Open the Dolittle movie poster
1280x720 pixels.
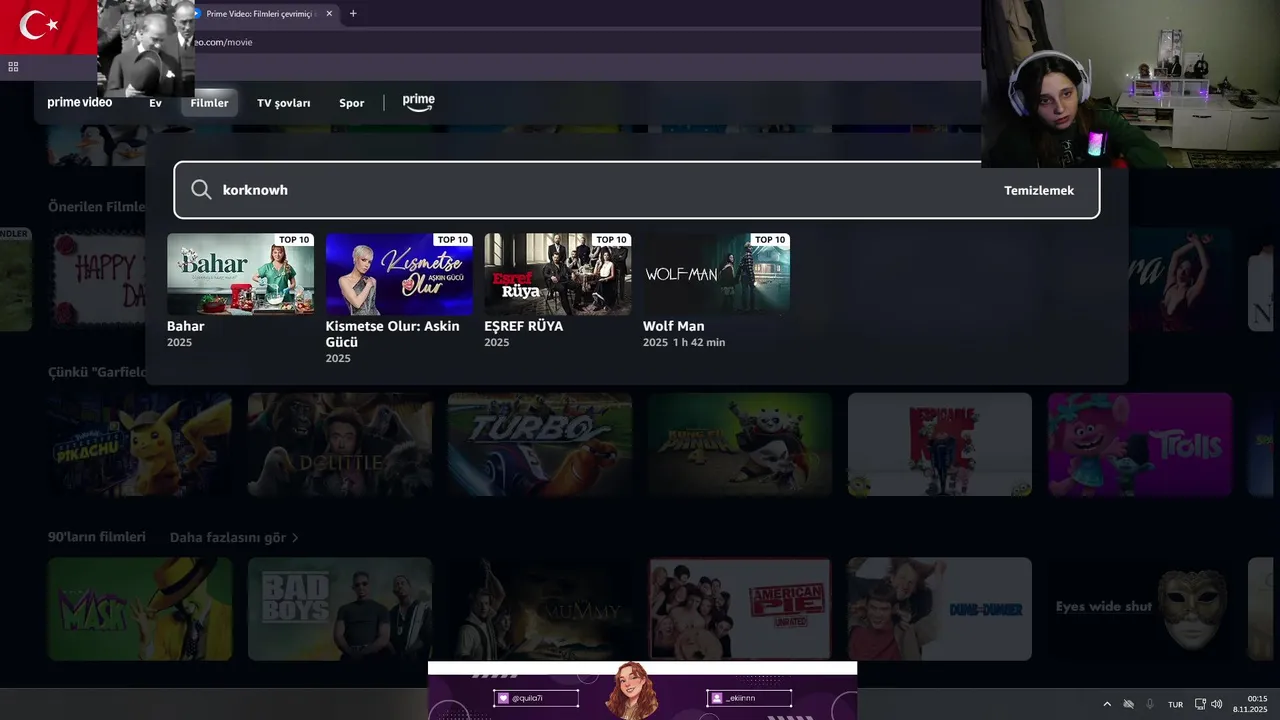pyautogui.click(x=340, y=444)
